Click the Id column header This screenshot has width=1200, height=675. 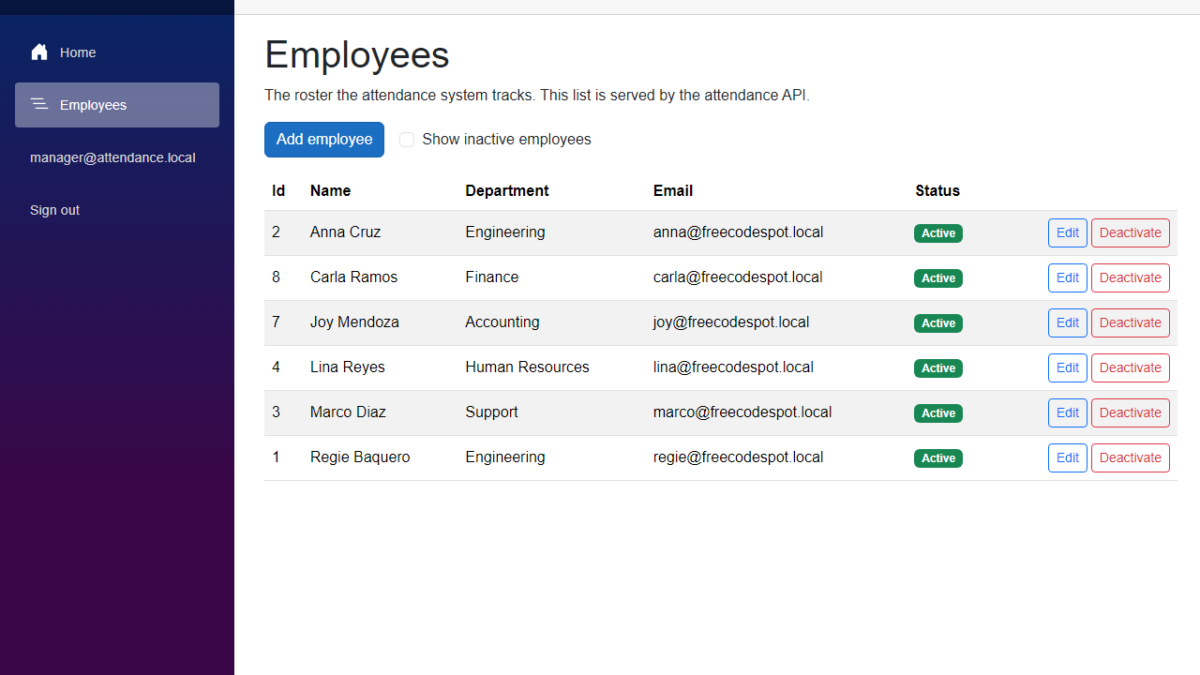tap(278, 190)
